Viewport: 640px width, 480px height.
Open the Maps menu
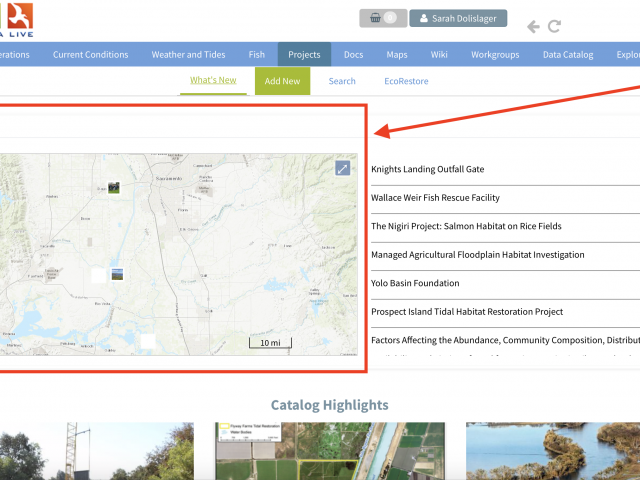click(x=397, y=54)
